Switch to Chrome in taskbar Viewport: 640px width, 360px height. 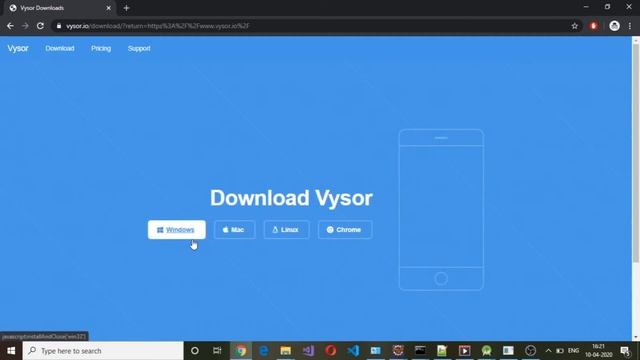tap(241, 351)
